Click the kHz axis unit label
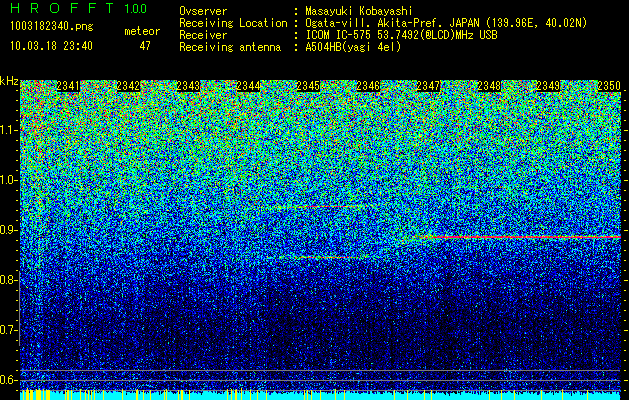629x400 pixels. click(9, 81)
